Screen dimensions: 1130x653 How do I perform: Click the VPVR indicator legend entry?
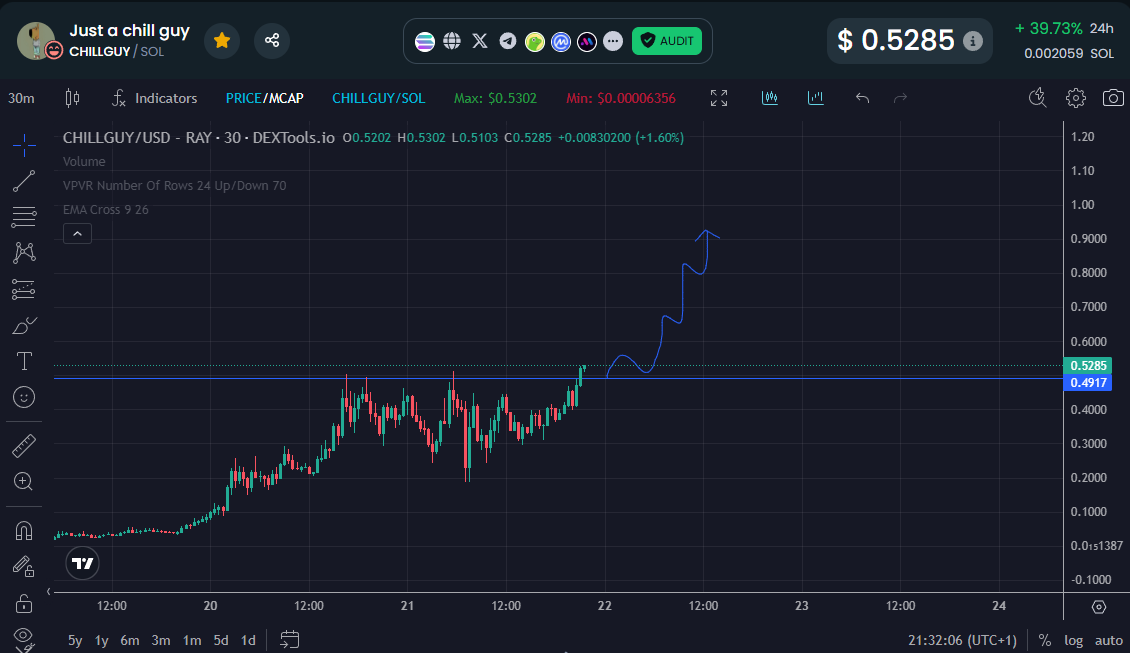click(174, 185)
